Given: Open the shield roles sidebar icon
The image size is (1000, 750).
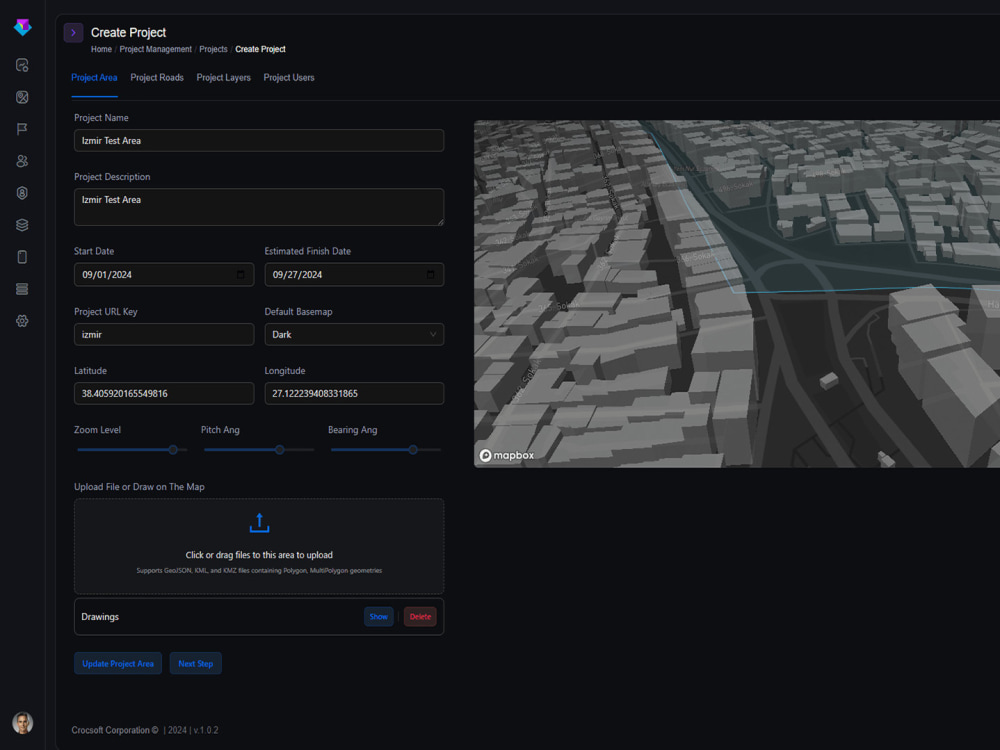Looking at the screenshot, I should pos(22,193).
